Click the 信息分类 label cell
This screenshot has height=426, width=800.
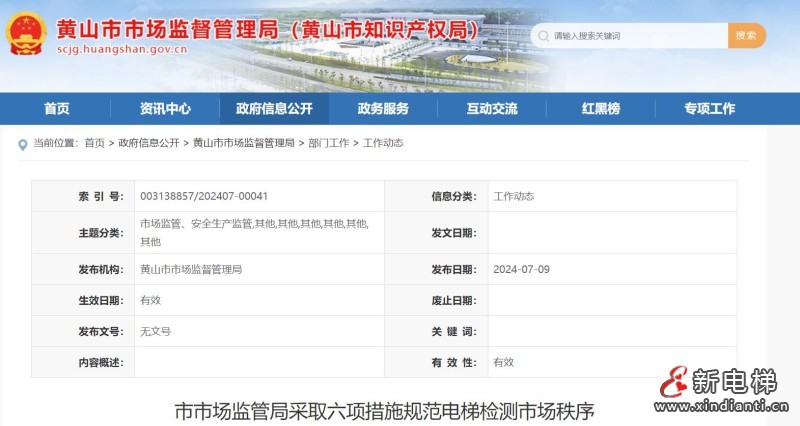point(437,196)
